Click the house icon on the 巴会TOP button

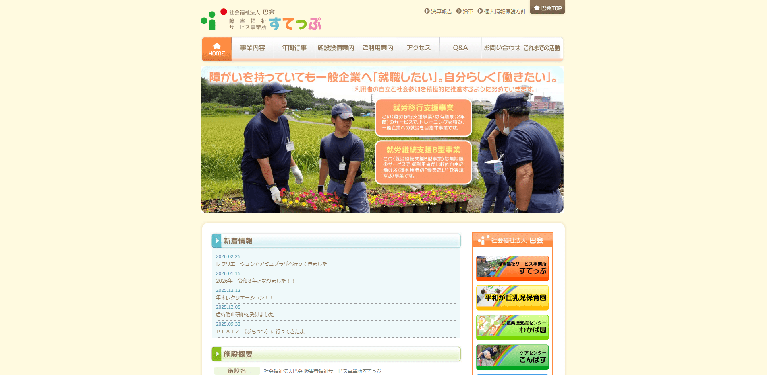[537, 8]
